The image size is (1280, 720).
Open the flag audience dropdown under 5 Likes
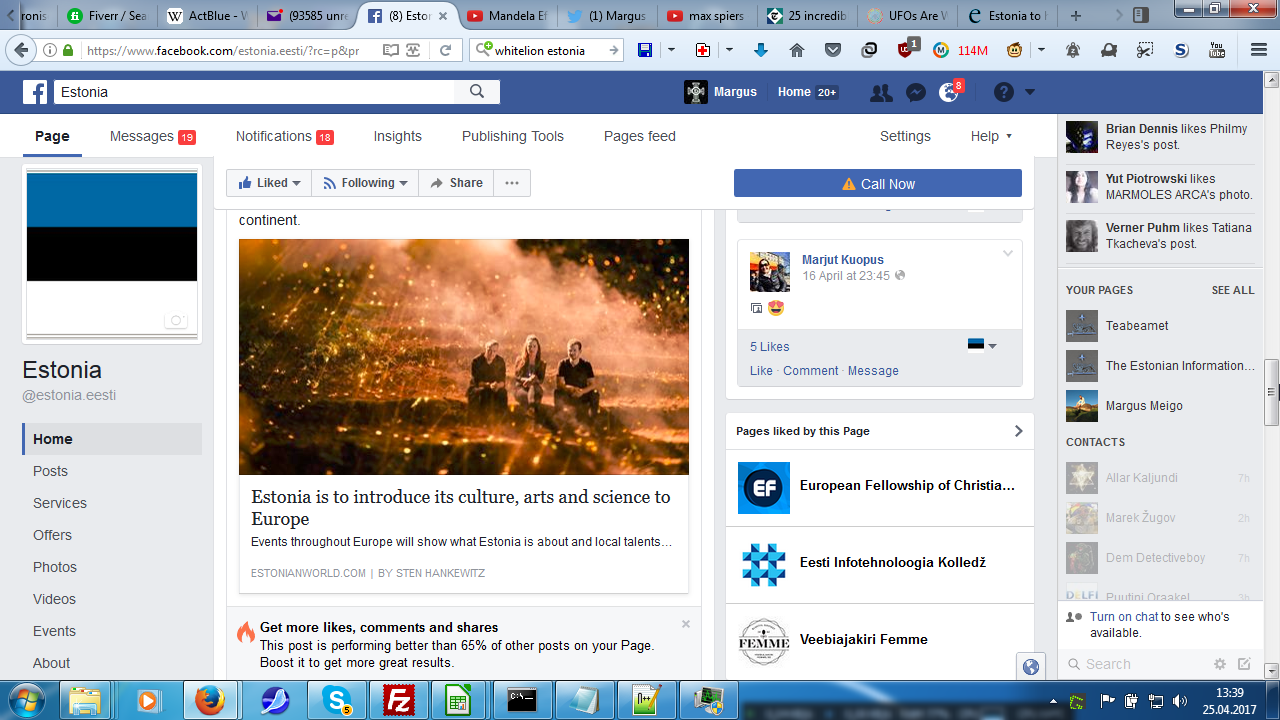point(982,346)
